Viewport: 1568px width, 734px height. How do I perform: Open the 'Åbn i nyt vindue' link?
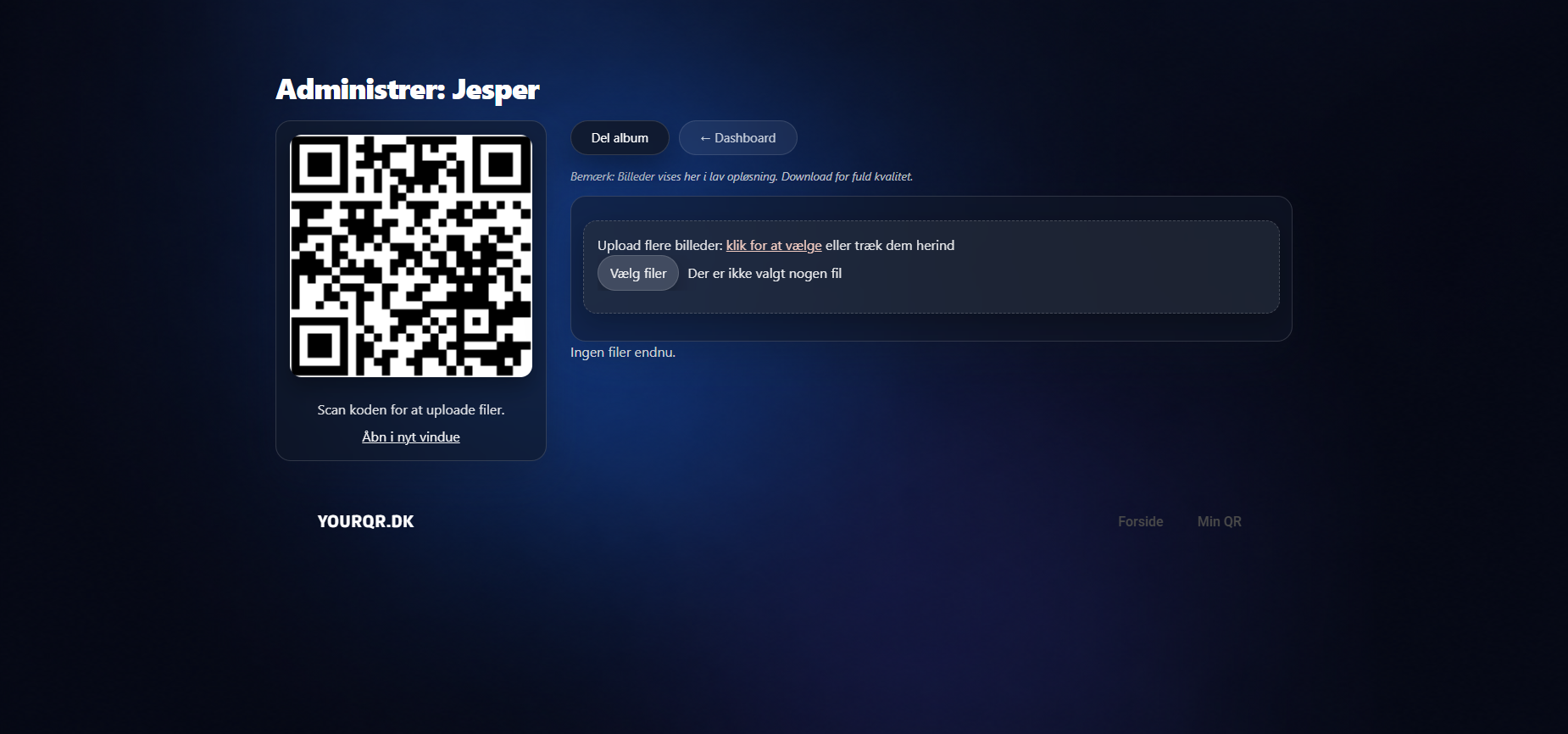[x=411, y=437]
